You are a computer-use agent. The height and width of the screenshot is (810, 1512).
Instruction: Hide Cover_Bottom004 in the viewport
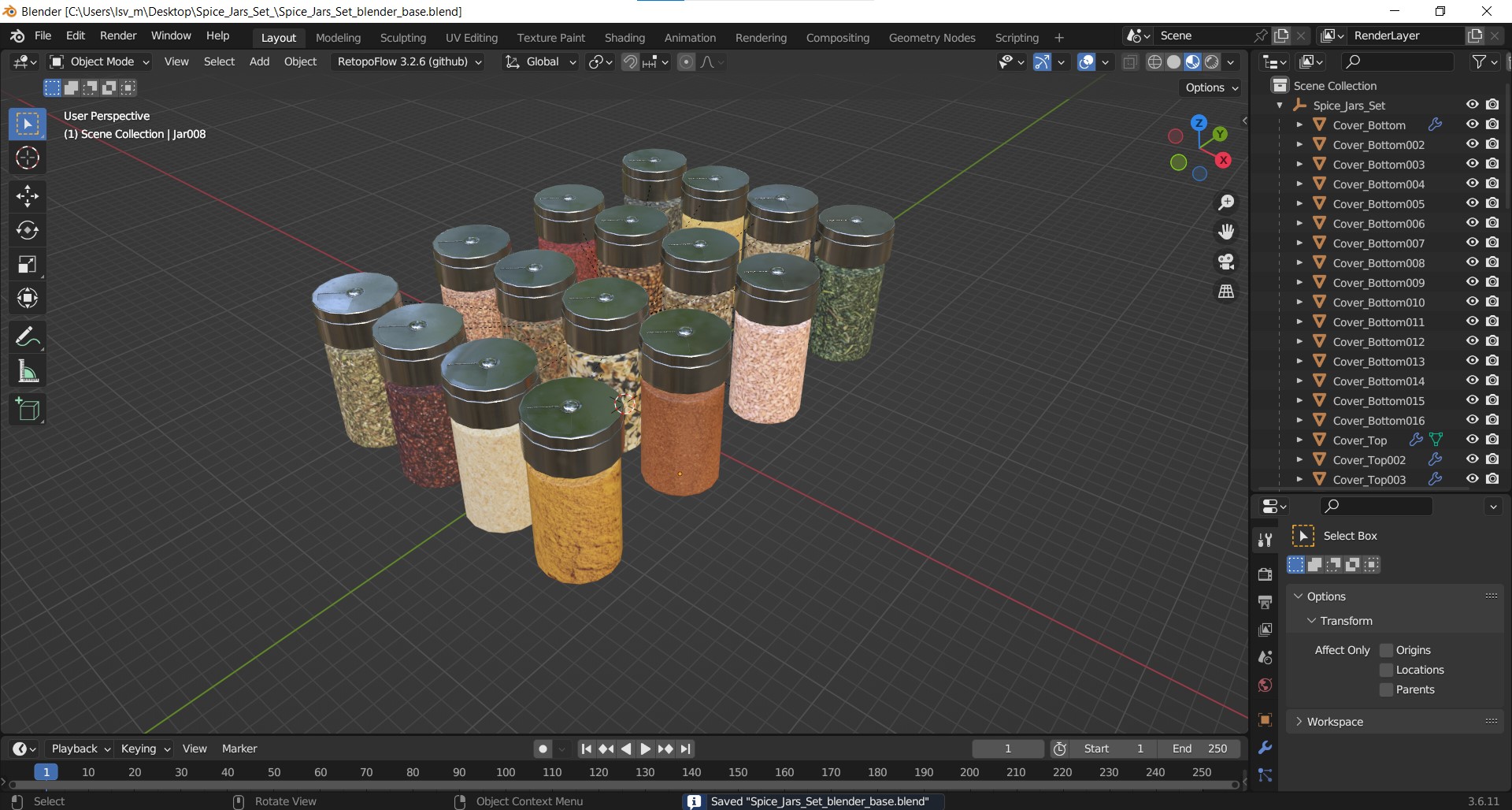coord(1472,184)
